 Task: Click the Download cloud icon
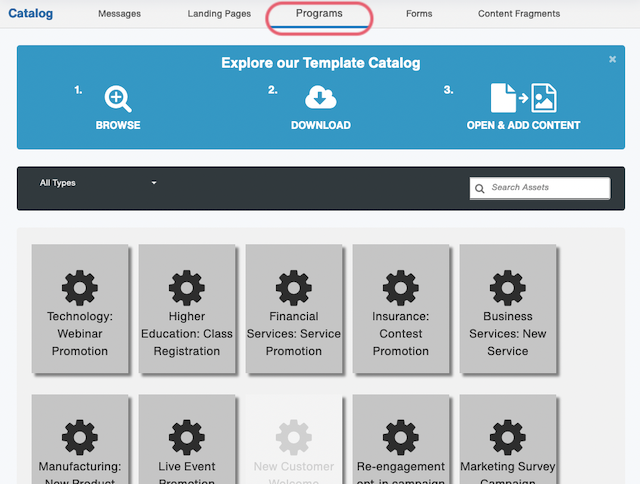(x=320, y=97)
